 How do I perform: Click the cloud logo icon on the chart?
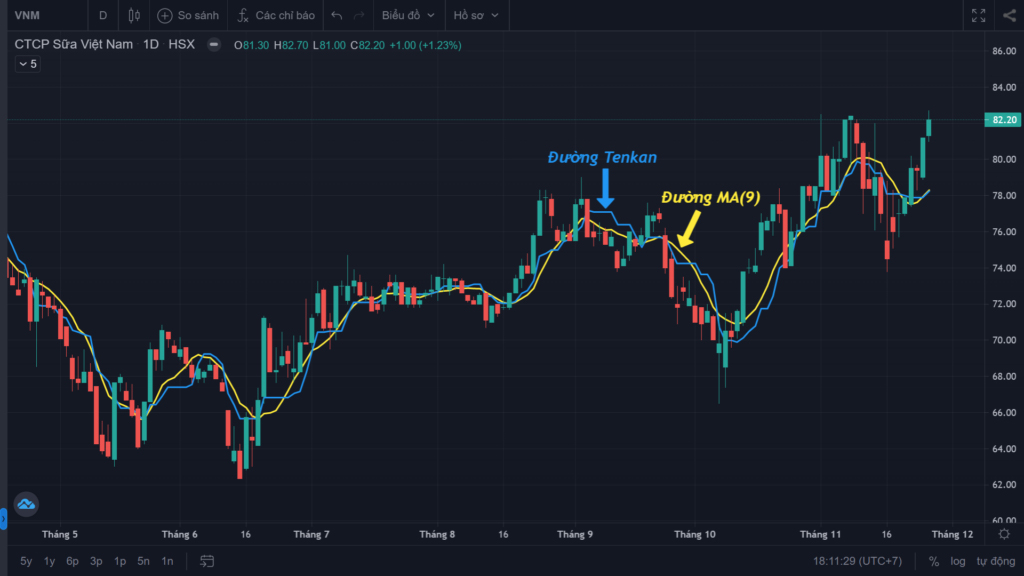[x=26, y=504]
